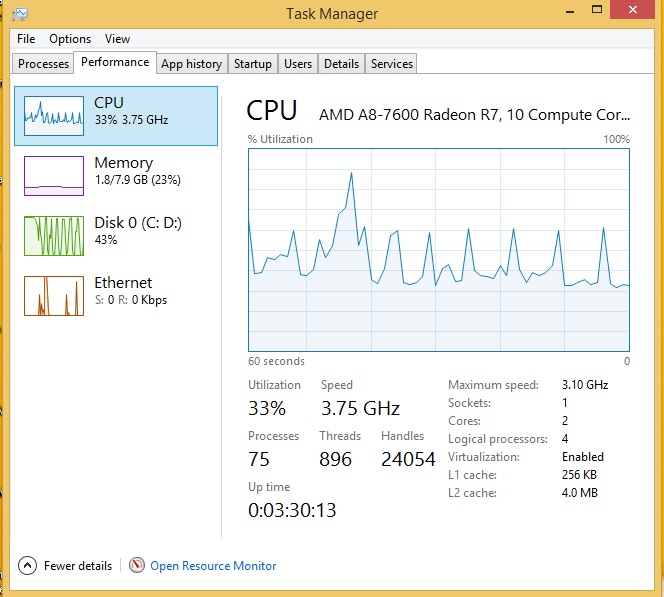The height and width of the screenshot is (597, 664).
Task: Select the Ethernet mini graph thumbnail
Action: coord(54,296)
